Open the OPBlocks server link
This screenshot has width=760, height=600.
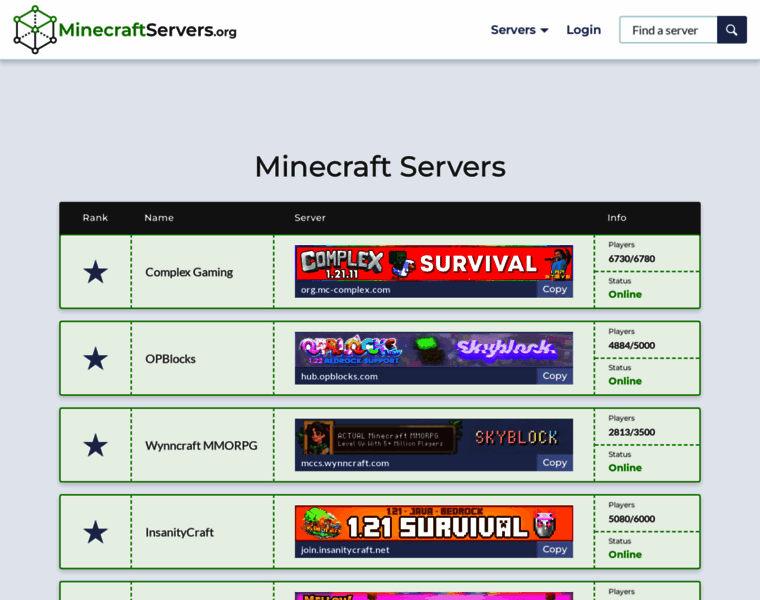(x=170, y=359)
